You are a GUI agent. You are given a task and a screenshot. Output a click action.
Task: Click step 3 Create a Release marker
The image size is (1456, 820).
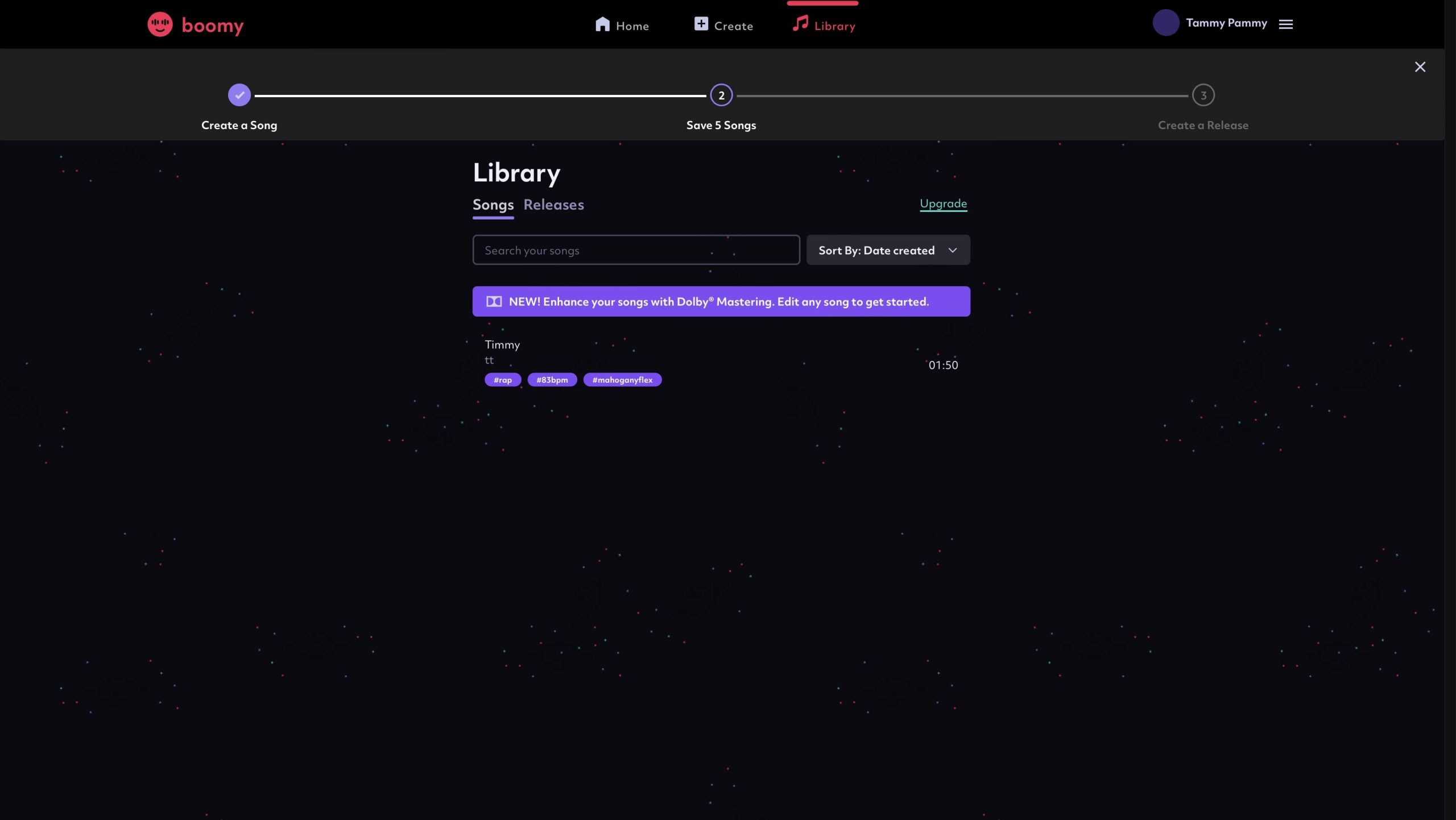[1202, 95]
